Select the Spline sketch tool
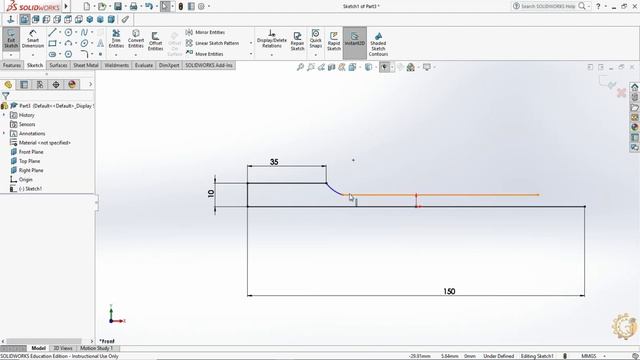 (x=84, y=32)
